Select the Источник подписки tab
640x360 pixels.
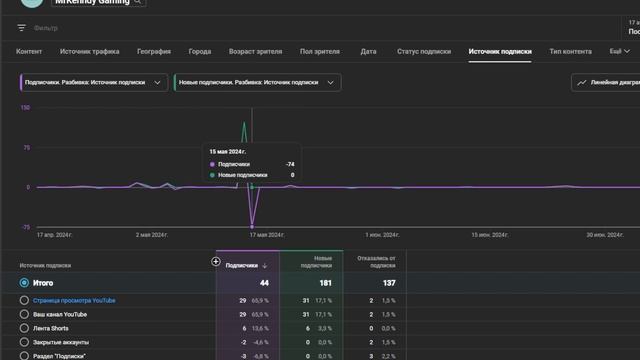pos(500,51)
